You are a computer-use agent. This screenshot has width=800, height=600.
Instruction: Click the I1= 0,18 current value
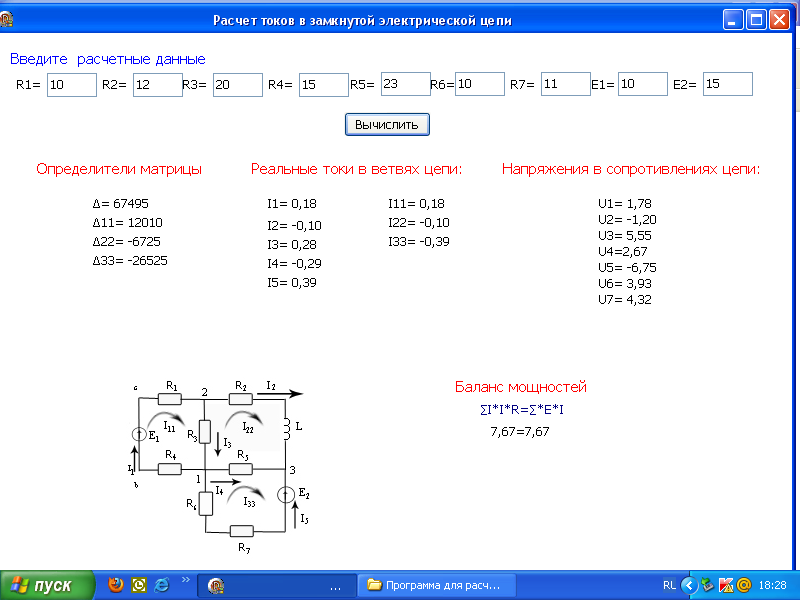(x=292, y=204)
